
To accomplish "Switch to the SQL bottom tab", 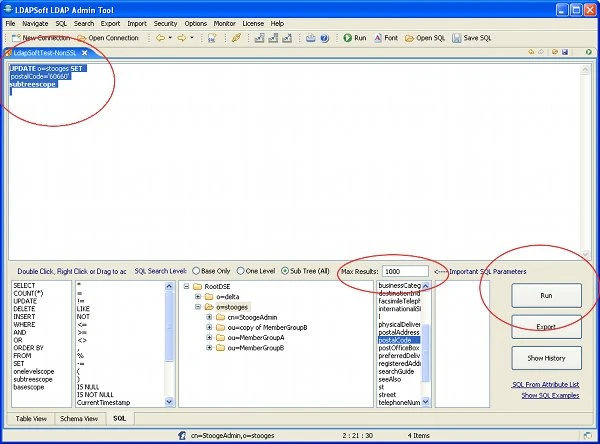I will (119, 418).
